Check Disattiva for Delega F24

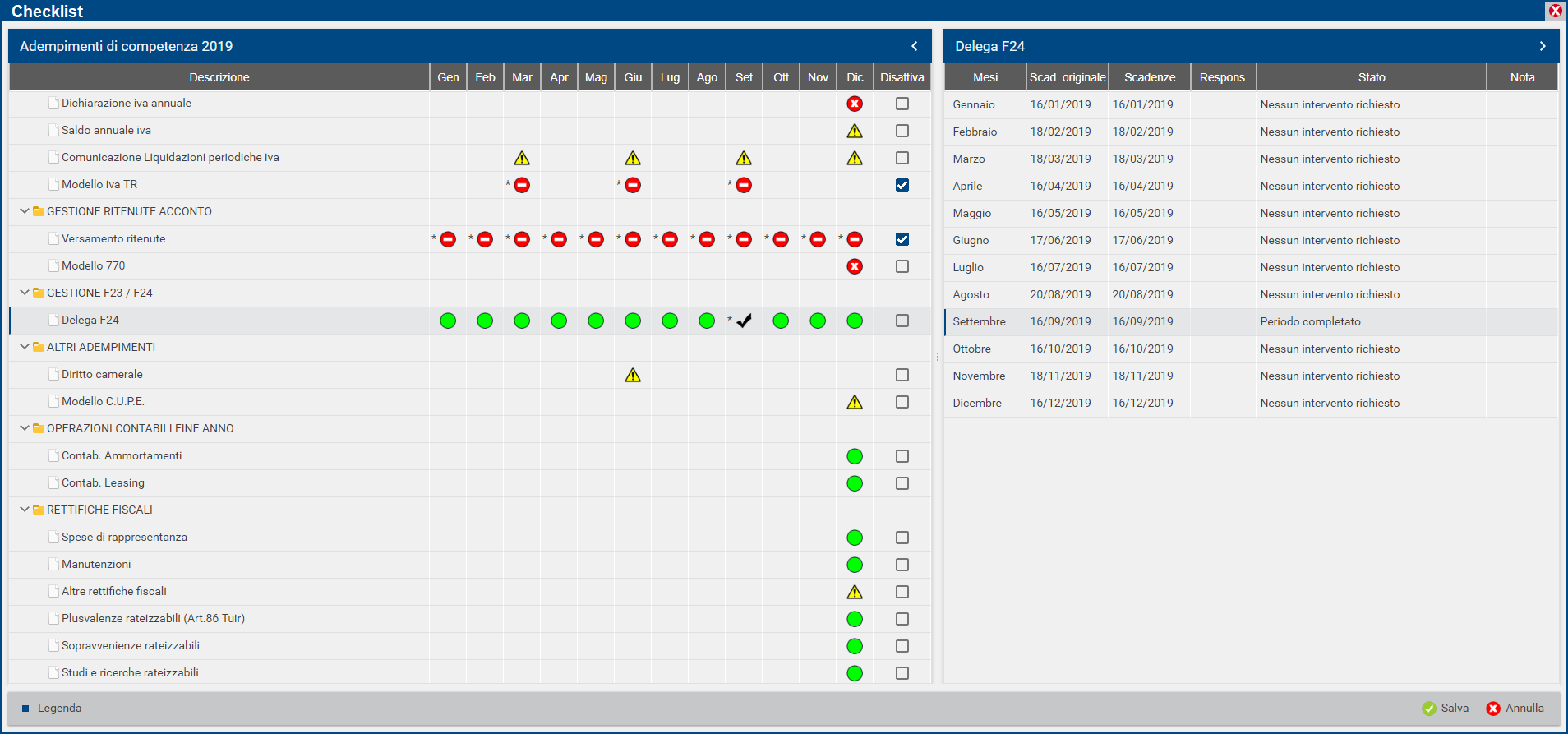[x=902, y=321]
